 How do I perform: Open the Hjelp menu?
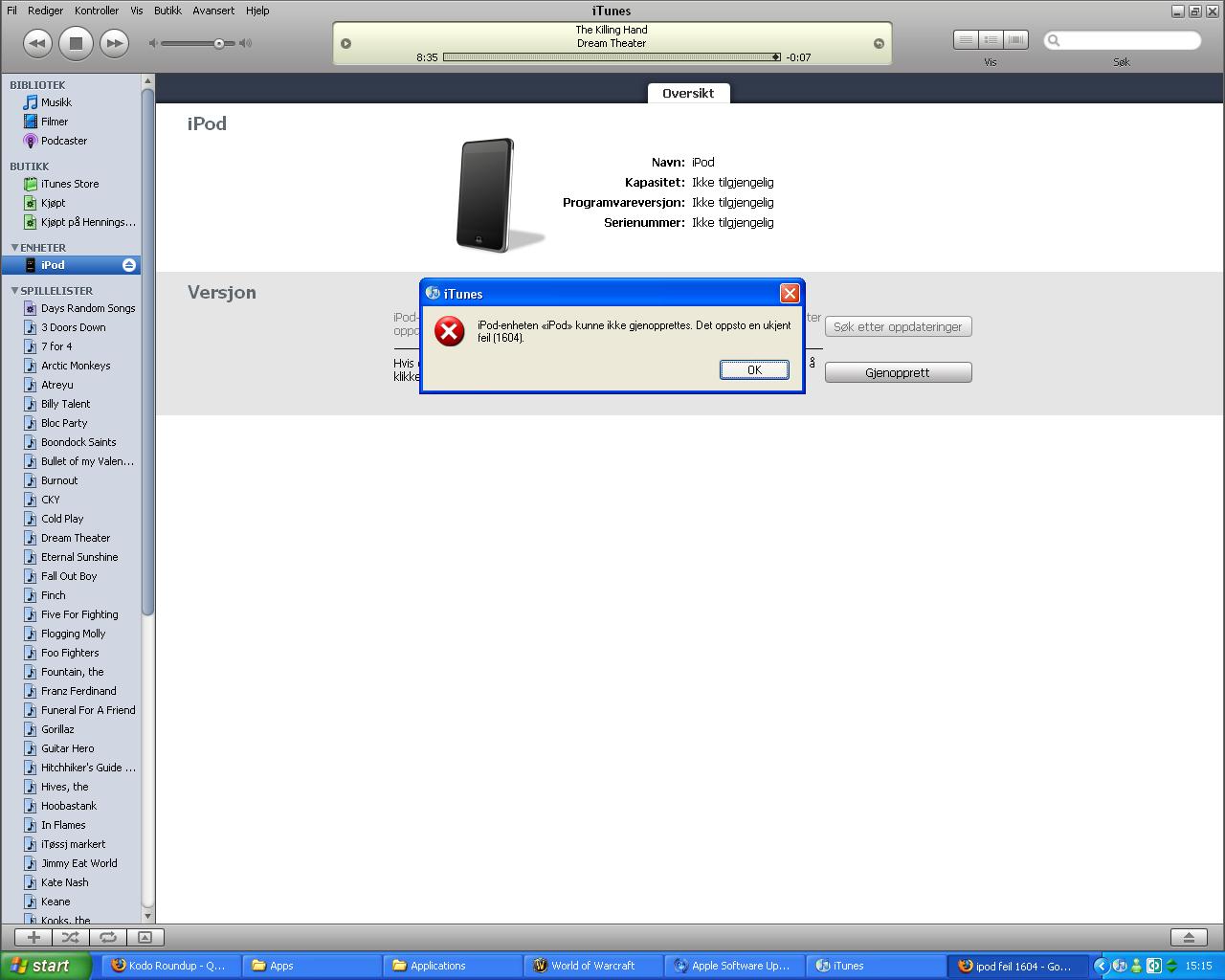point(257,11)
